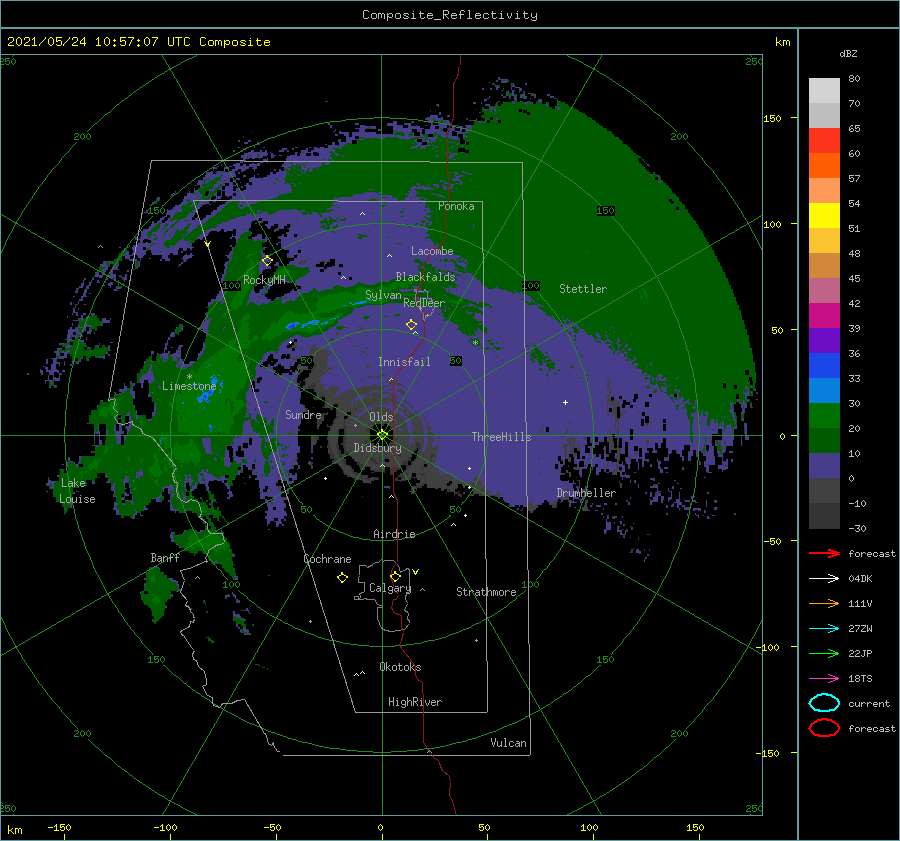Click the RockyMH label on the map
900x841 pixels.
point(264,280)
